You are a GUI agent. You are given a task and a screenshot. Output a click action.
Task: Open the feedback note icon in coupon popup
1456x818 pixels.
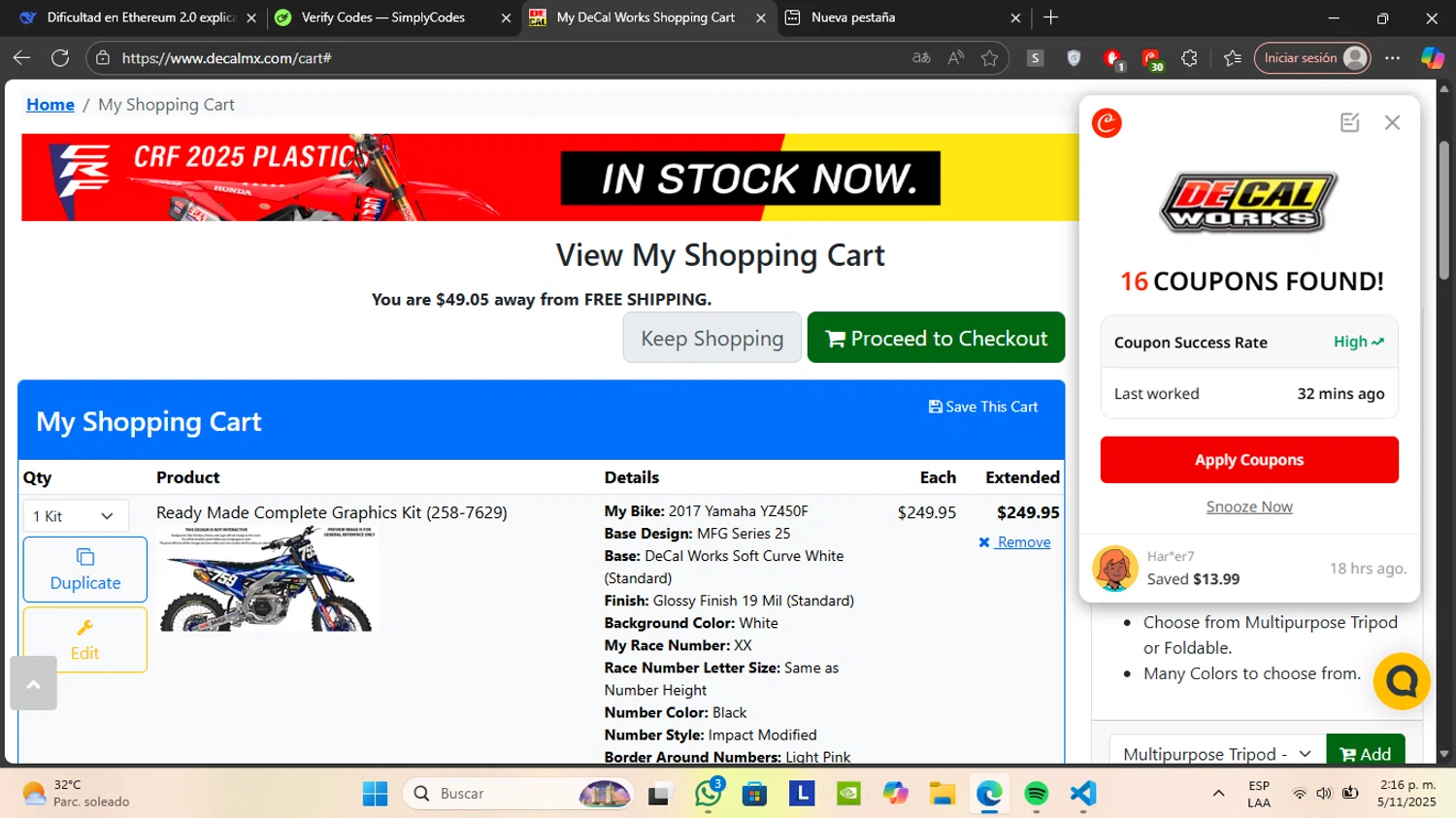click(1350, 122)
